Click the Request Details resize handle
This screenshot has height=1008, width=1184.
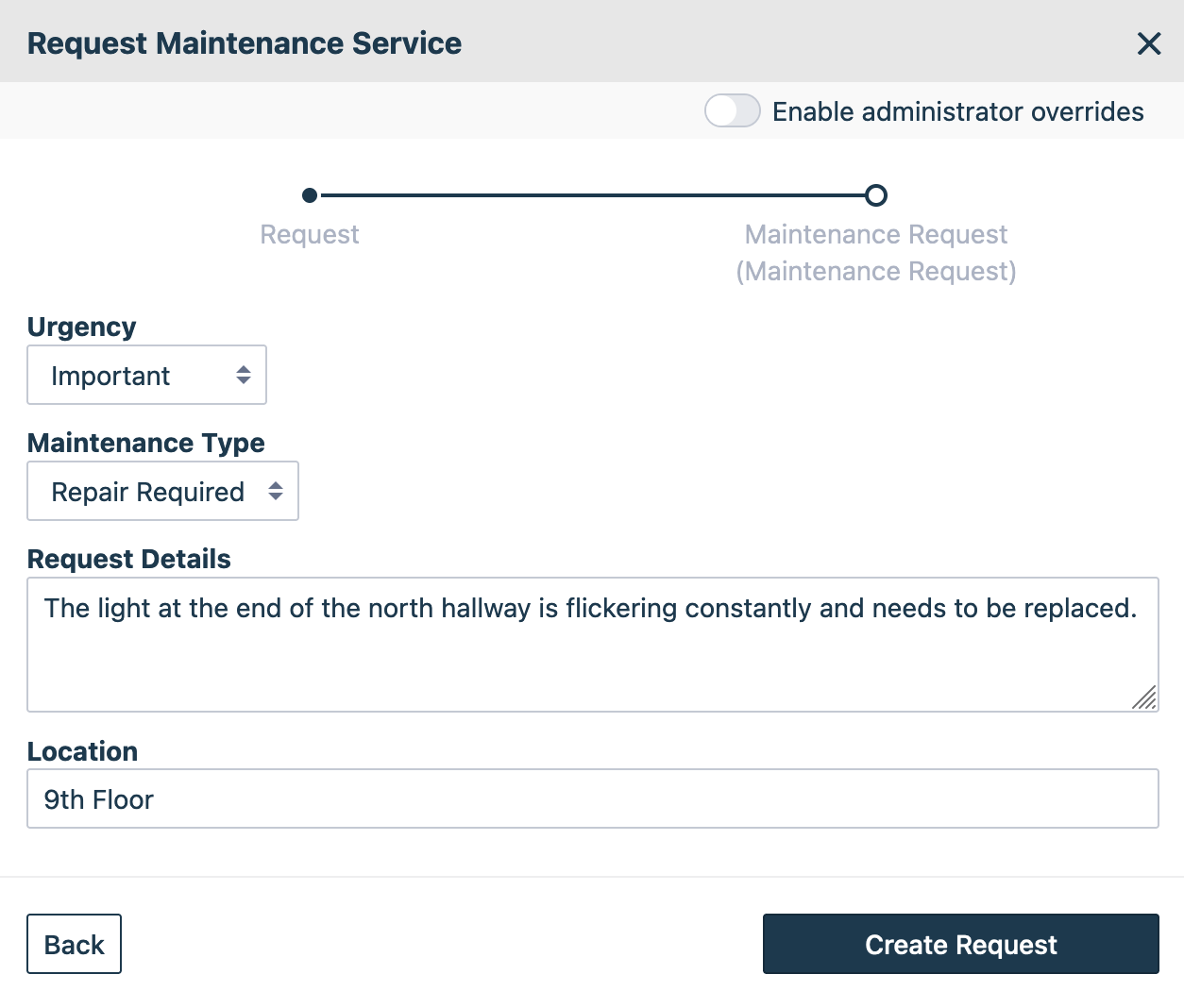1144,697
